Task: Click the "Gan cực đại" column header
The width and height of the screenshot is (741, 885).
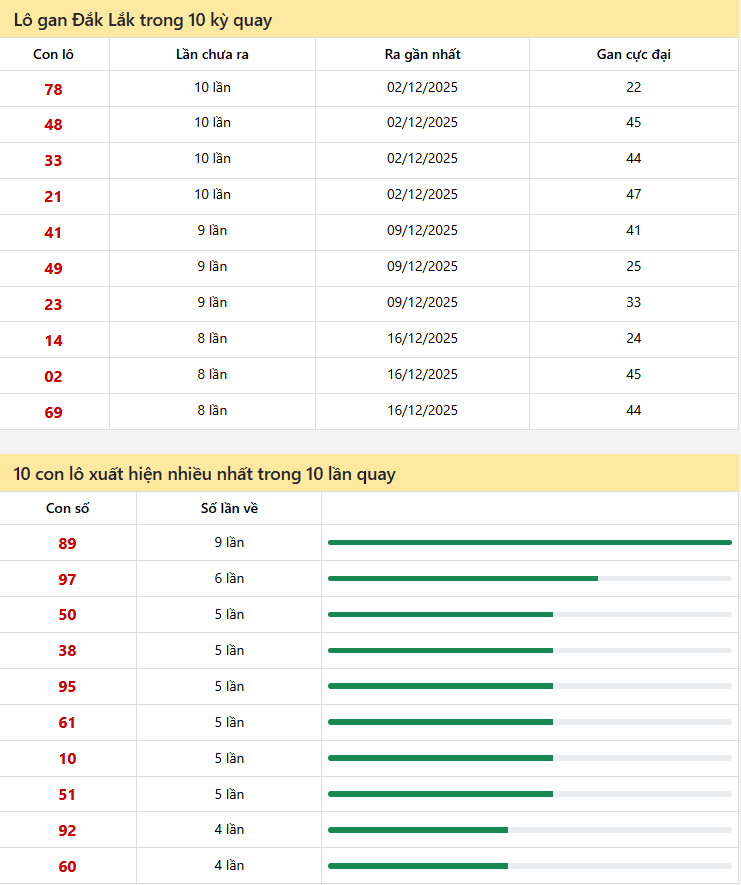Action: [x=633, y=55]
